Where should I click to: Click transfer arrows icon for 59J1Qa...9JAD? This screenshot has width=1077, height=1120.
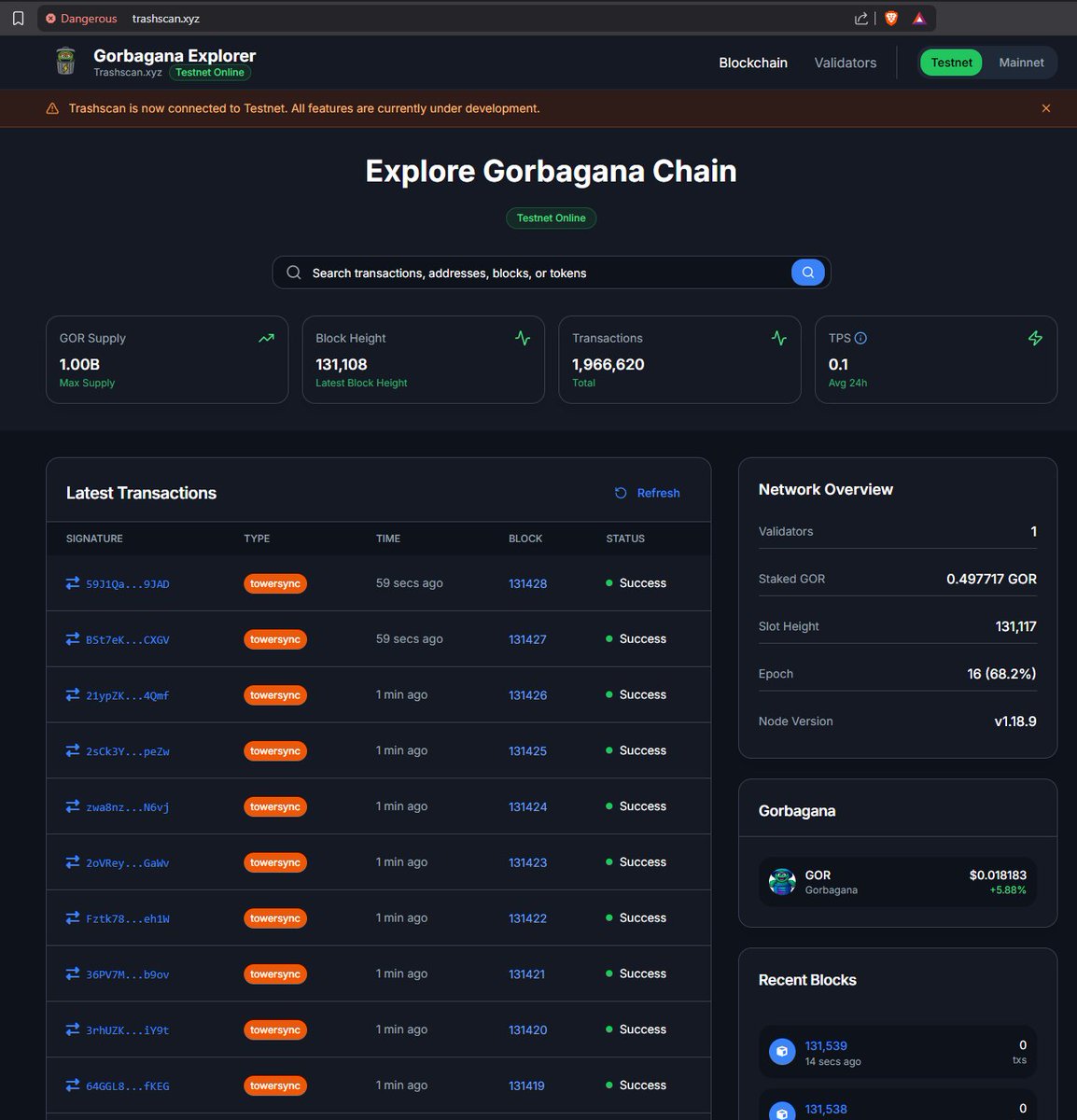coord(73,583)
